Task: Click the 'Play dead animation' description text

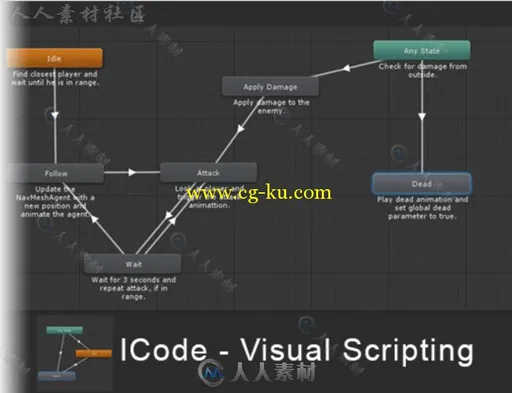Action: pos(422,208)
